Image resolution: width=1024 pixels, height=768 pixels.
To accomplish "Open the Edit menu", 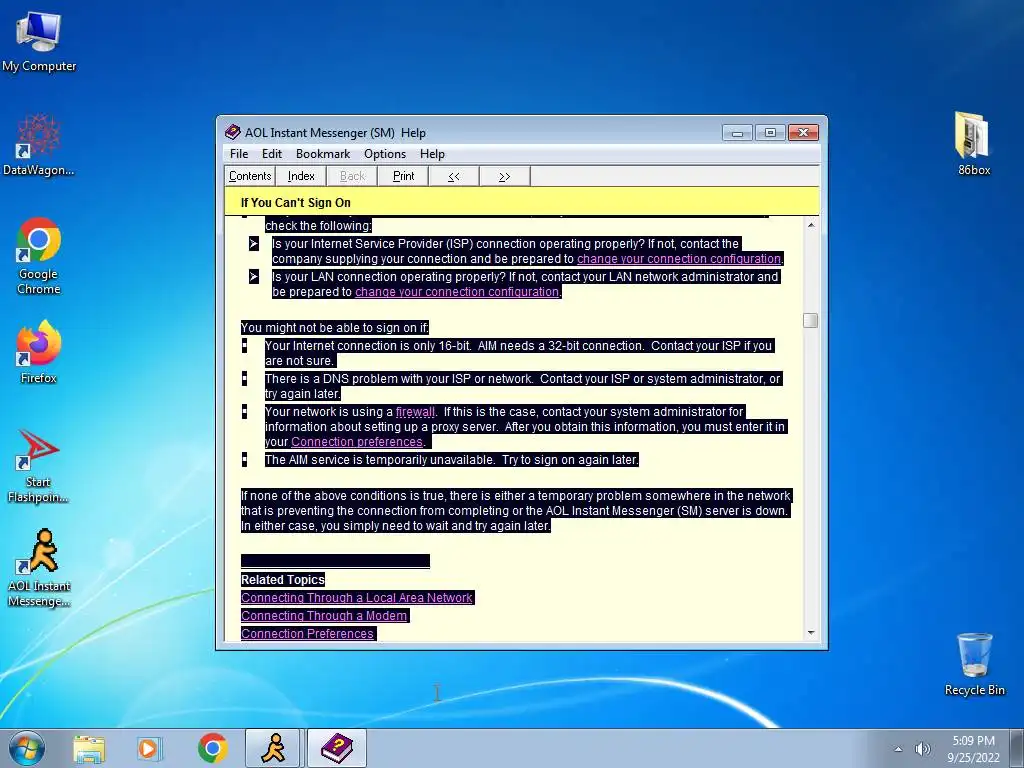I will tap(272, 154).
